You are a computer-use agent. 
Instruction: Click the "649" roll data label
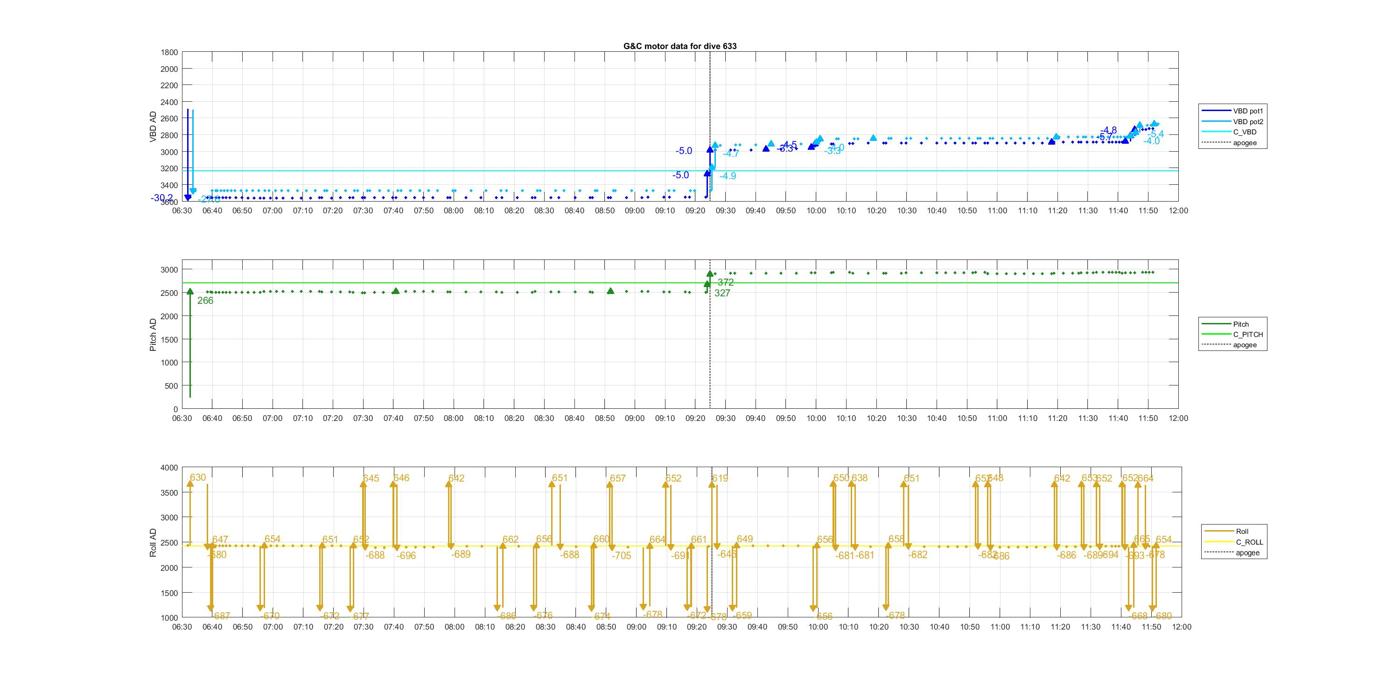point(745,539)
